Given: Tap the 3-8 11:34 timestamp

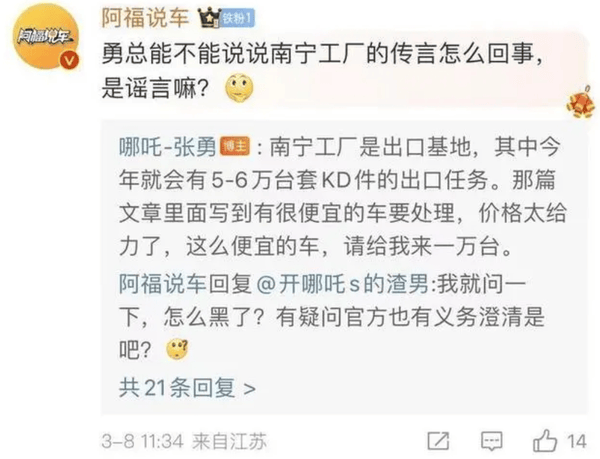Looking at the screenshot, I should click(x=143, y=441).
